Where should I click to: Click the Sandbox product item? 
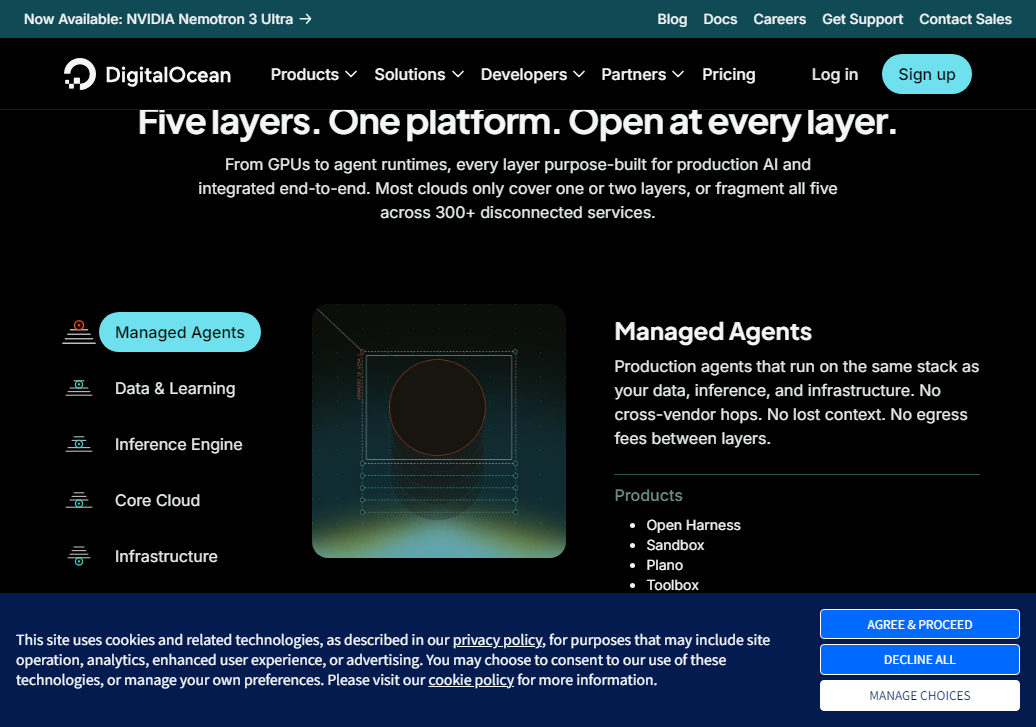click(675, 545)
